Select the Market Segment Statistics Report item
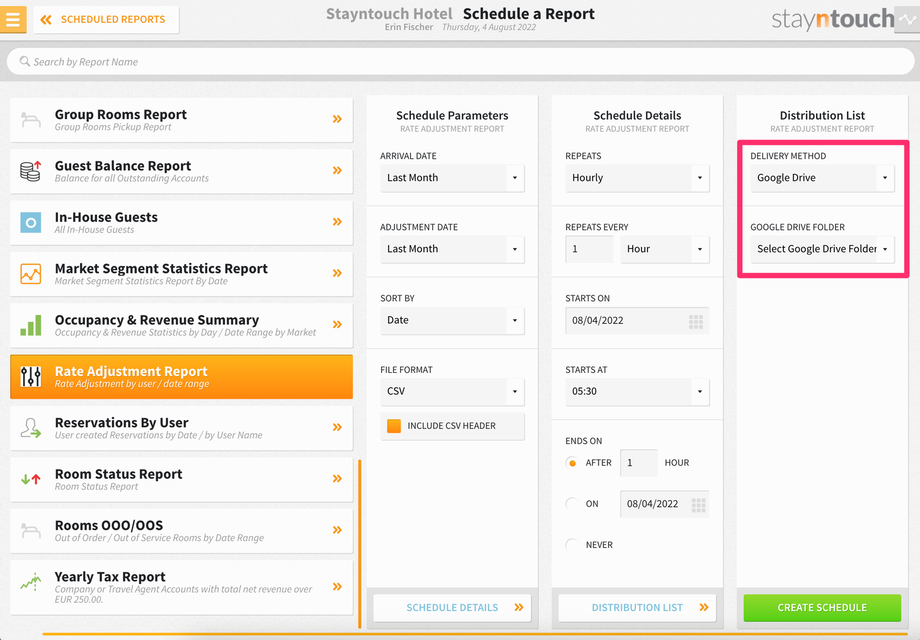Image resolution: width=920 pixels, height=640 pixels. (x=181, y=274)
